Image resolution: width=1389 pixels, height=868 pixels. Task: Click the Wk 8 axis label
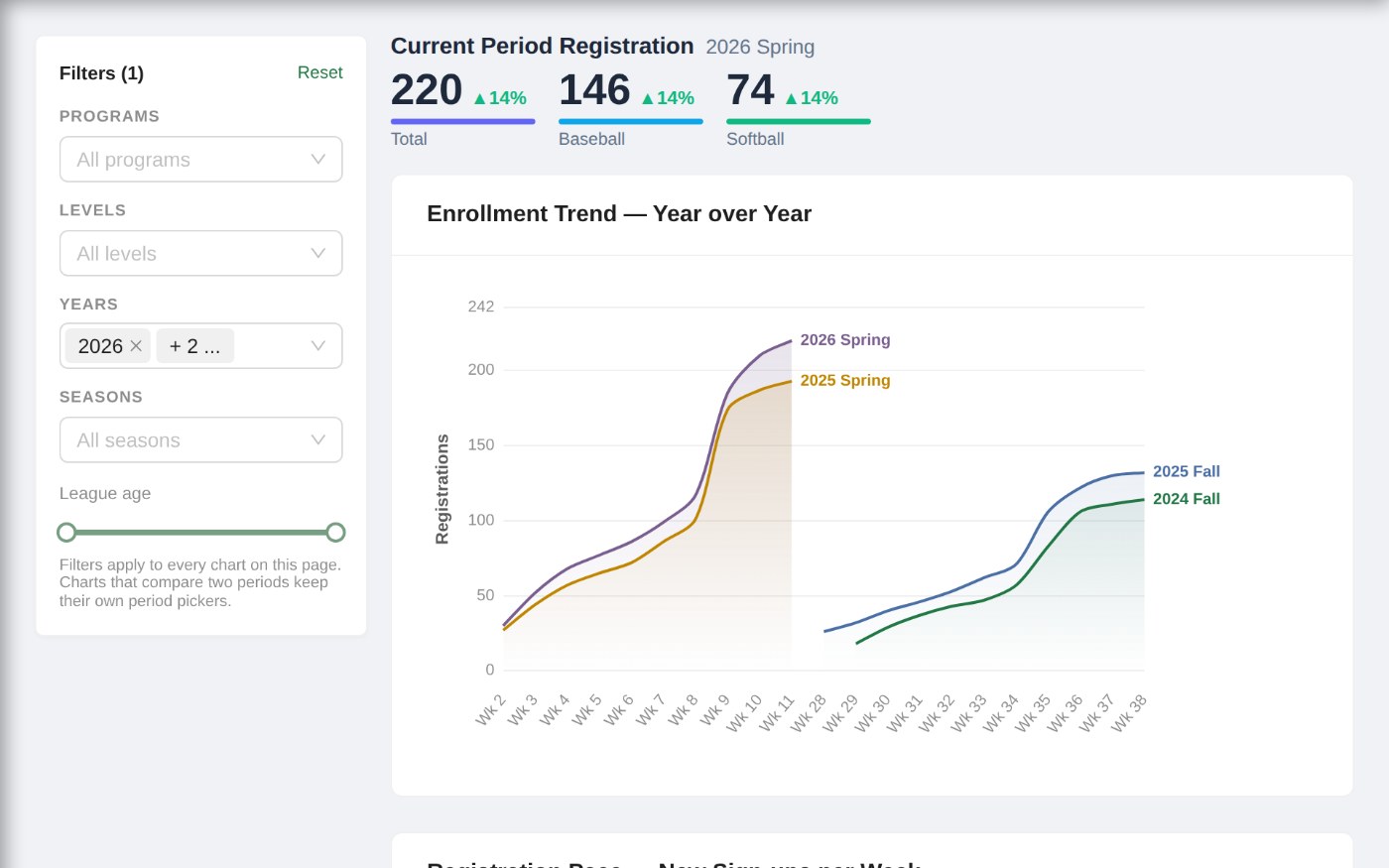tap(684, 709)
